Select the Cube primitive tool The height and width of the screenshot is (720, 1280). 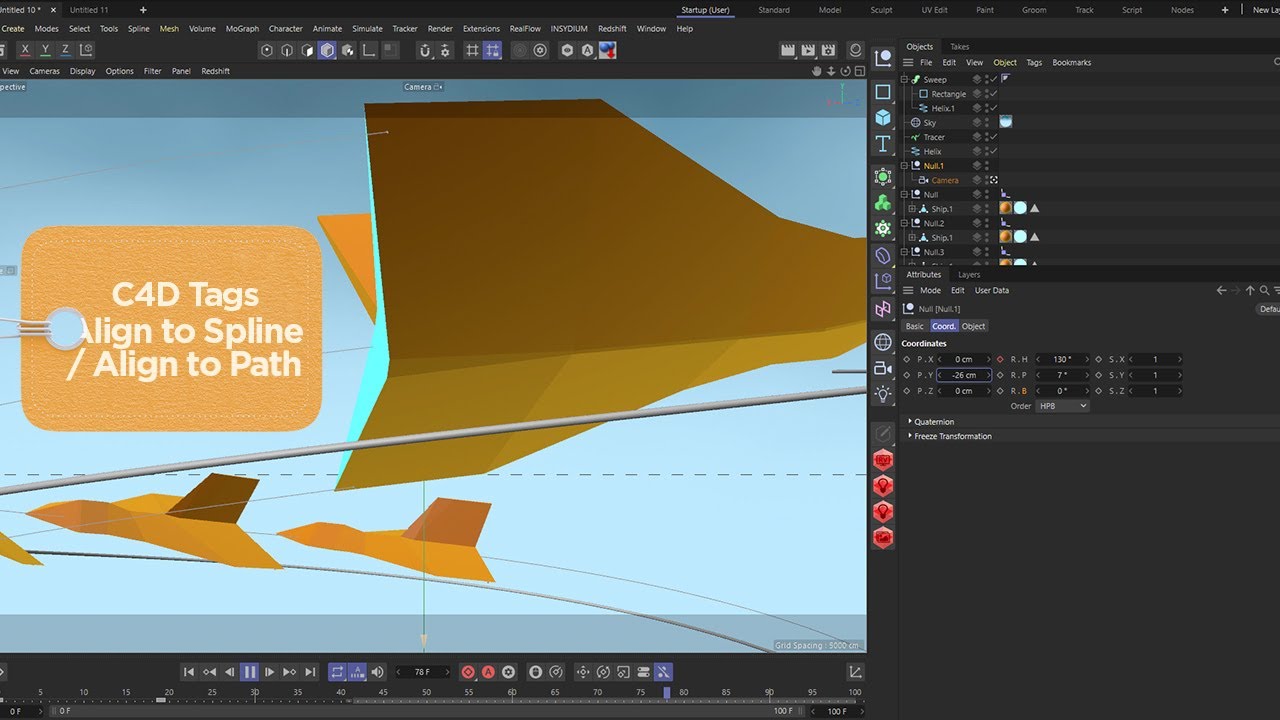883,117
